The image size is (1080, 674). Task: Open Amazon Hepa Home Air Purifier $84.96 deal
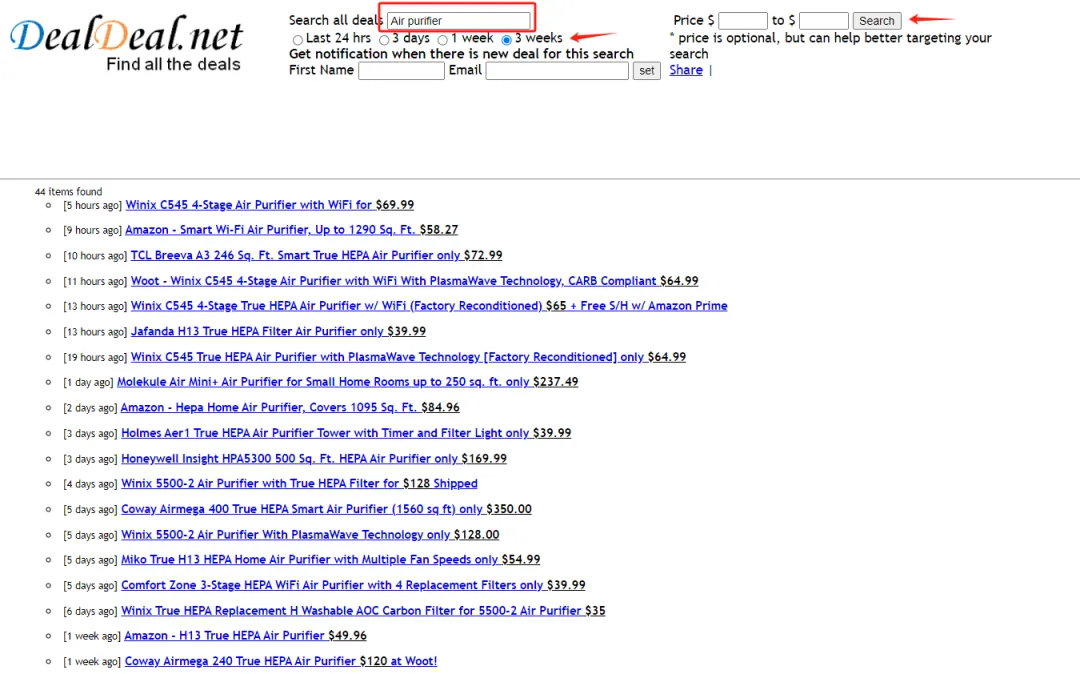[x=290, y=408]
